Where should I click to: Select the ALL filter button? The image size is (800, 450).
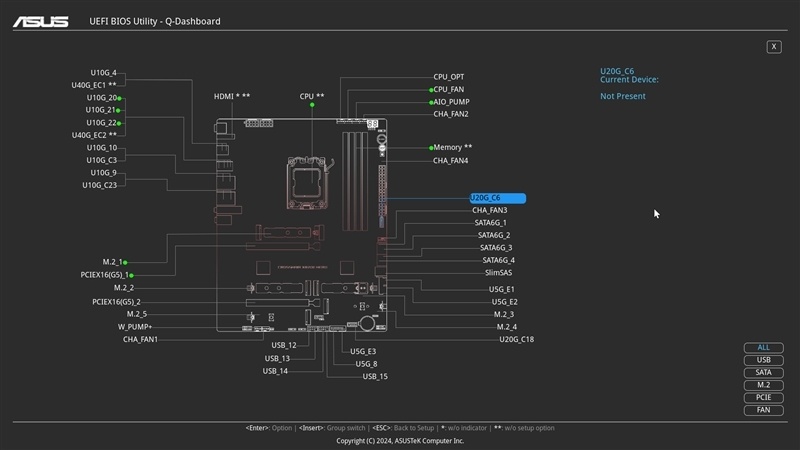pyautogui.click(x=763, y=347)
